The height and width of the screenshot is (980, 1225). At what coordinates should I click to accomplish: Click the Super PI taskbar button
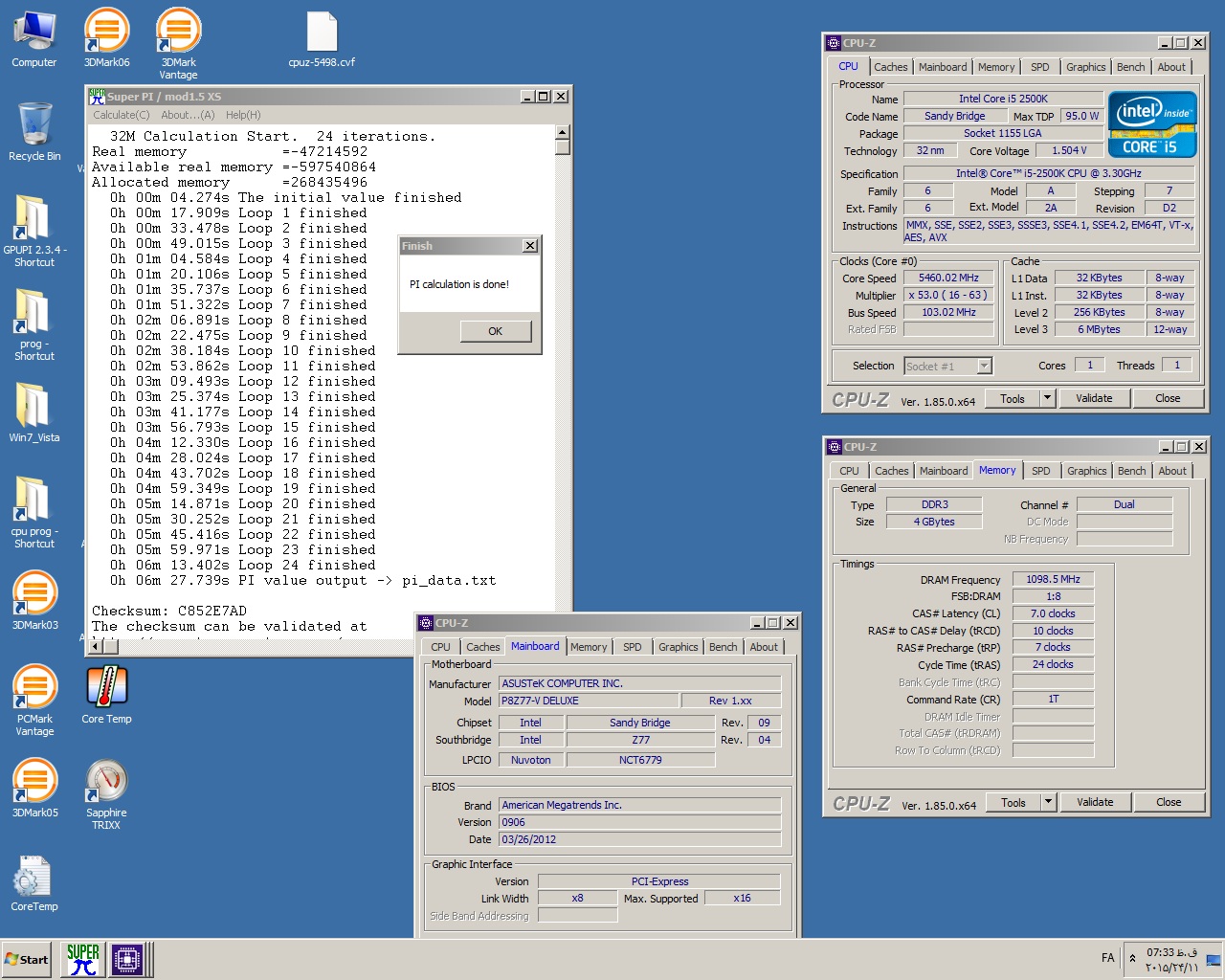pyautogui.click(x=82, y=959)
